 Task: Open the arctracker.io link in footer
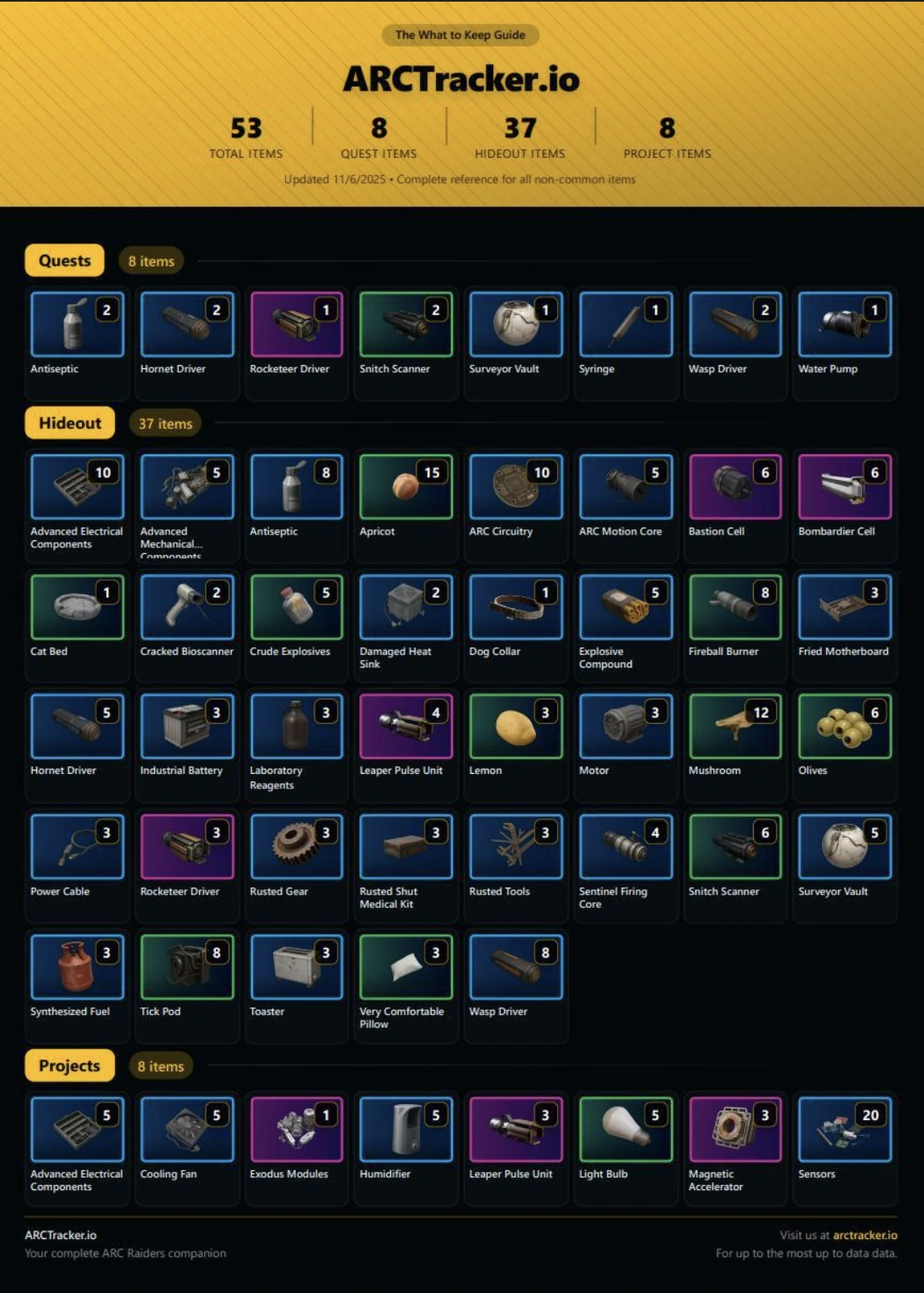[865, 1235]
